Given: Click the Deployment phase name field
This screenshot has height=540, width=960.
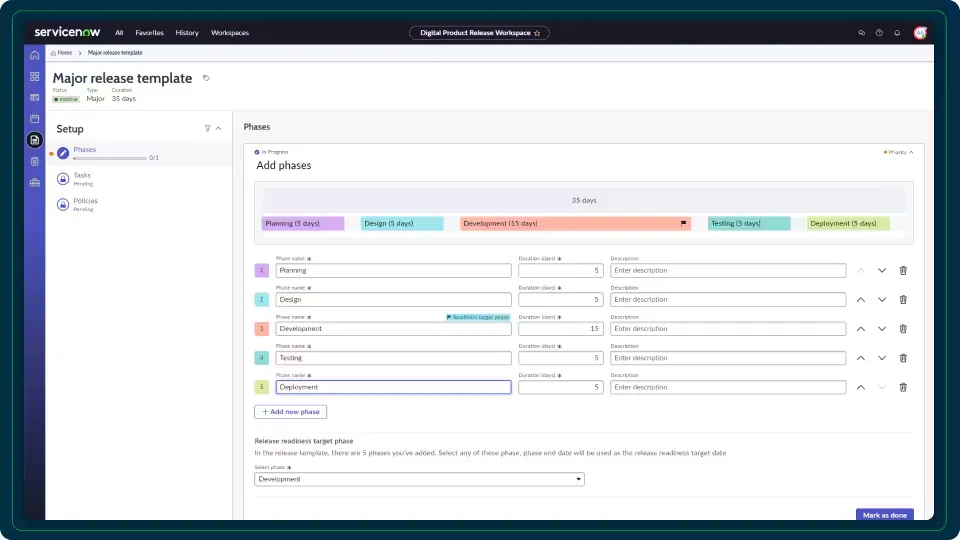Looking at the screenshot, I should [x=393, y=388].
